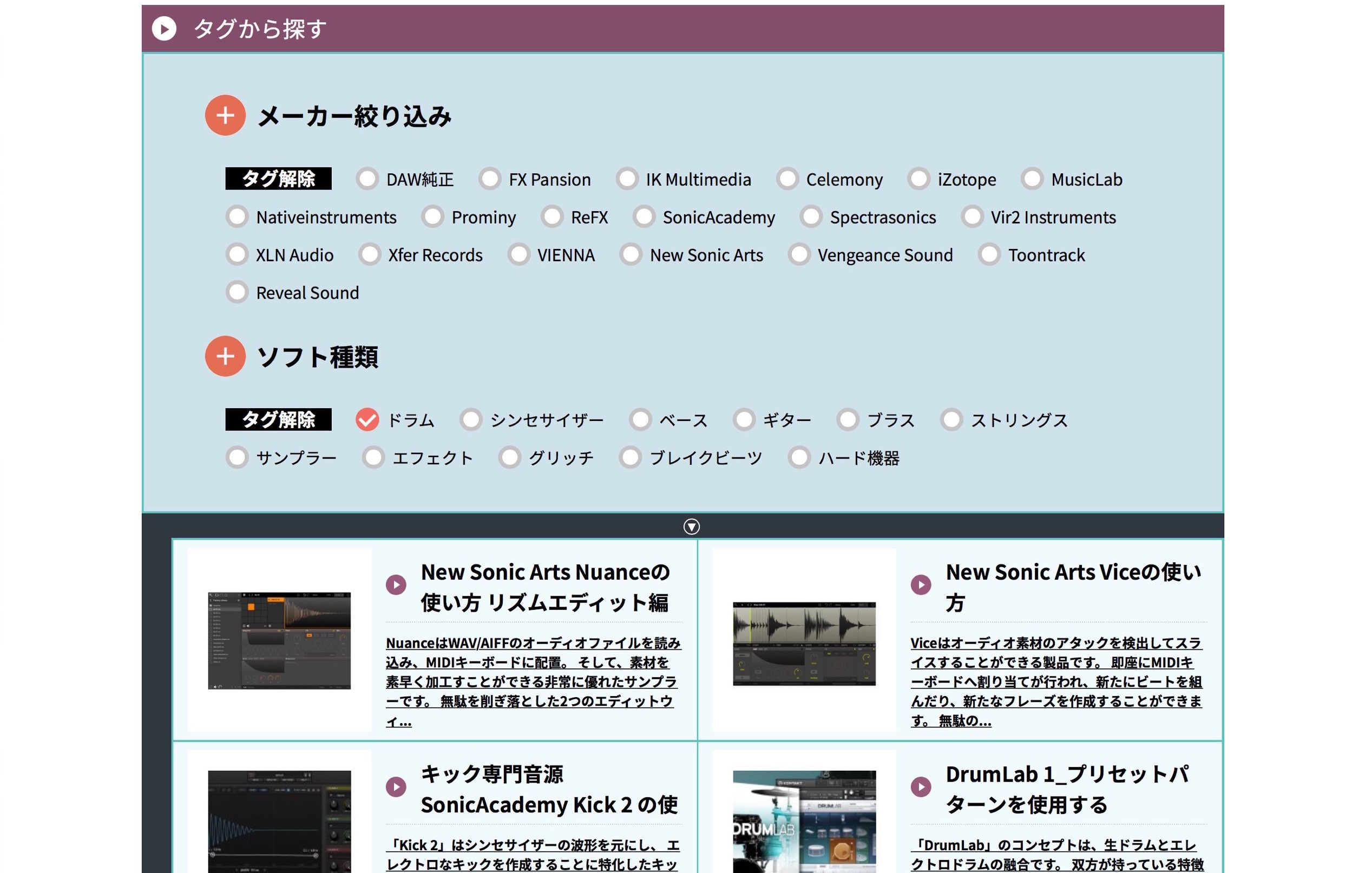Uncheck the ドラム software type

[x=367, y=419]
